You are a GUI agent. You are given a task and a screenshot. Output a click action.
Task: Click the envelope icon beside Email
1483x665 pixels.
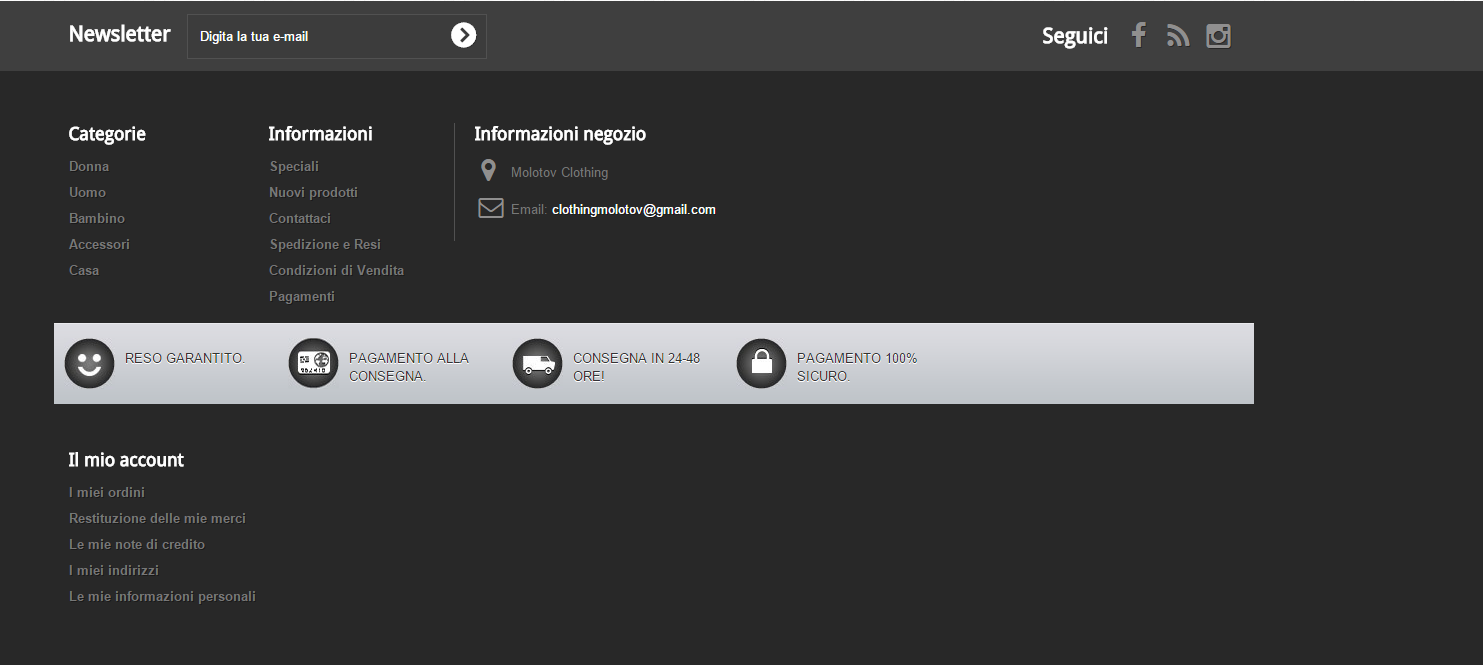click(x=491, y=208)
